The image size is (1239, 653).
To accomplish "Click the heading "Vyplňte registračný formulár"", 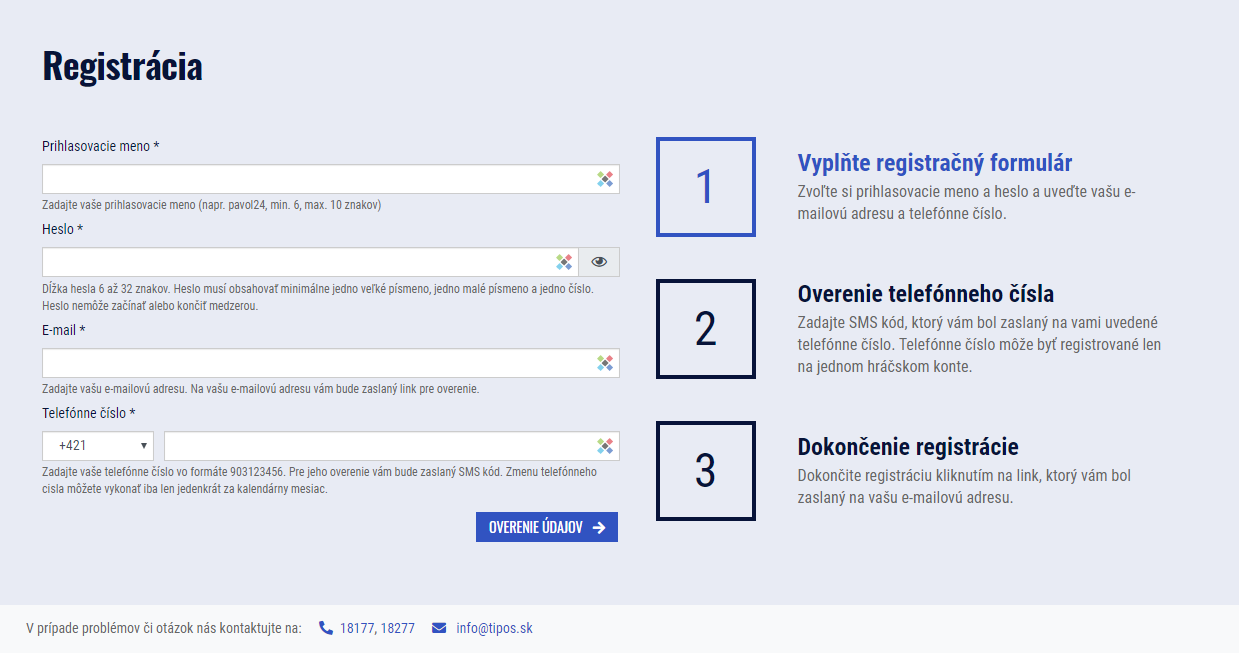I will [x=935, y=163].
